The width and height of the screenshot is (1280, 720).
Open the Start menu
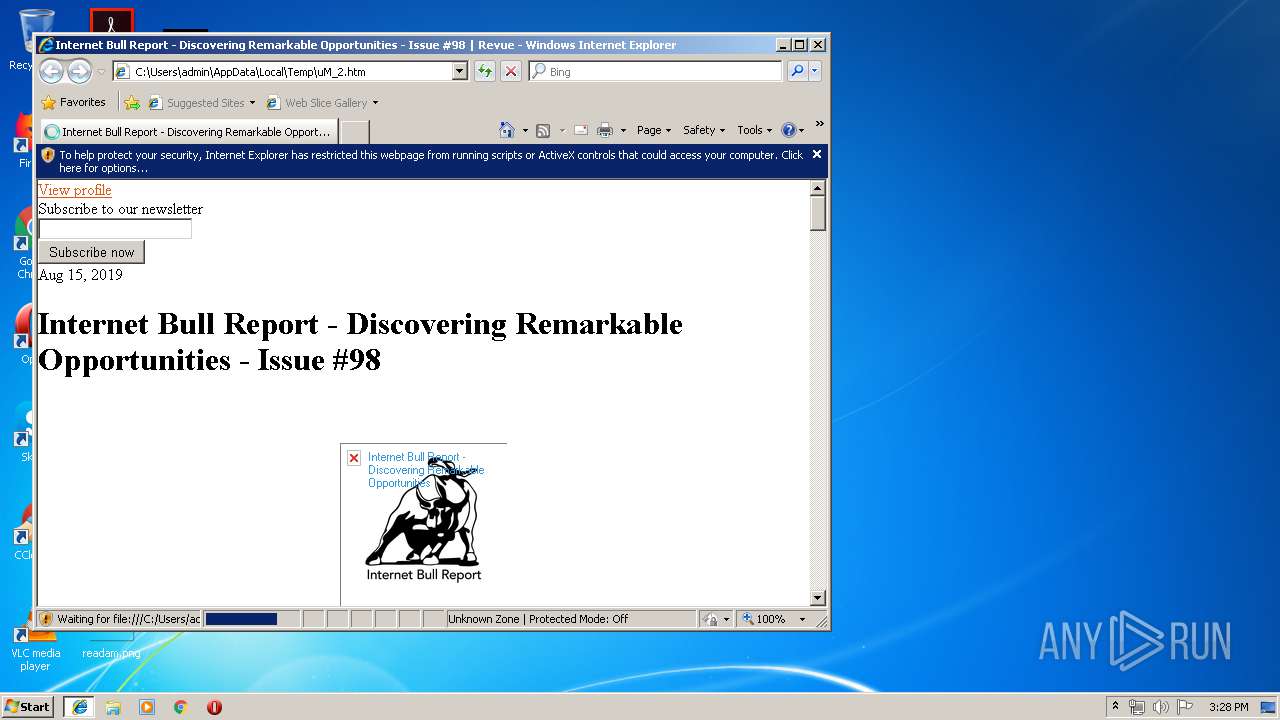click(x=28, y=707)
